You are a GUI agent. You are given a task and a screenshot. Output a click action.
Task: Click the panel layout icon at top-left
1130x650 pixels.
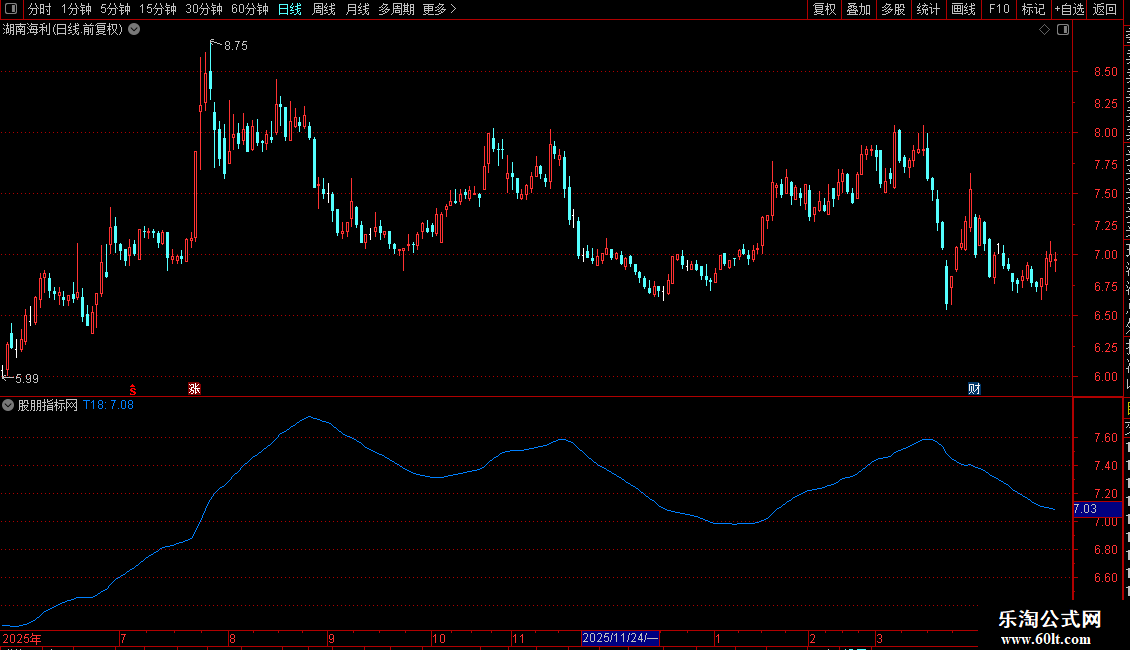click(x=11, y=9)
